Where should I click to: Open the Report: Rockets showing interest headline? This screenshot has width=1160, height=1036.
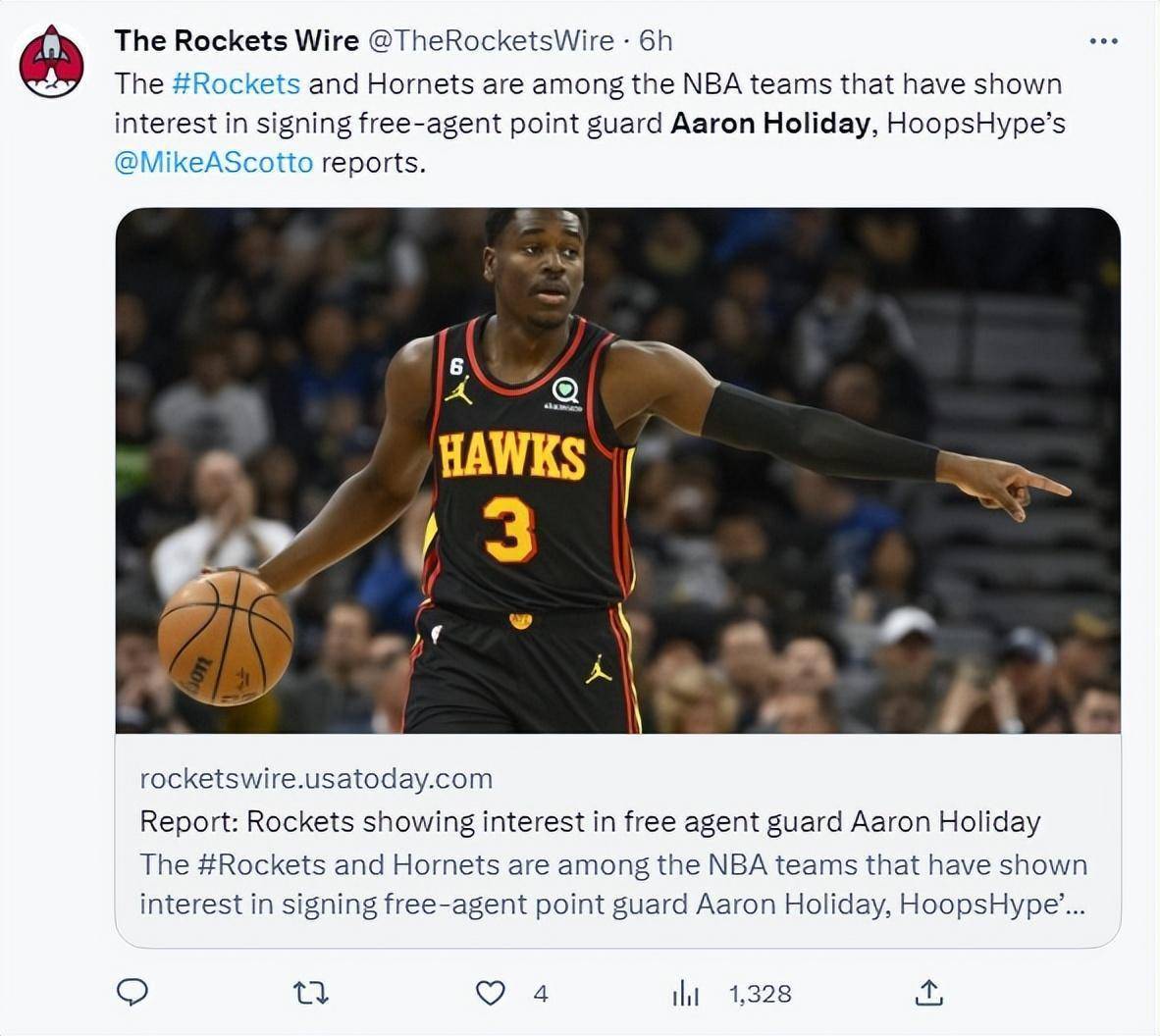591,821
